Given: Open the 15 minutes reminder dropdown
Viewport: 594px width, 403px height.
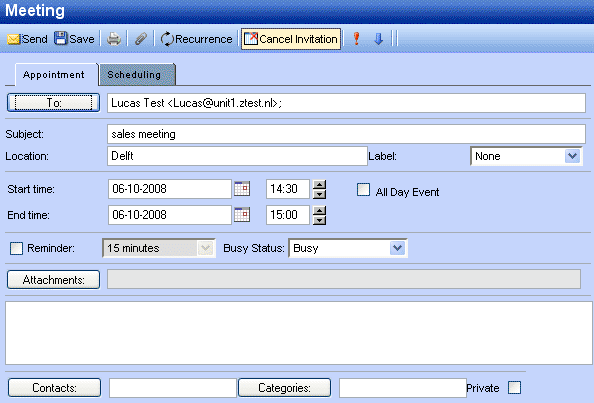Looking at the screenshot, I should click(x=159, y=248).
